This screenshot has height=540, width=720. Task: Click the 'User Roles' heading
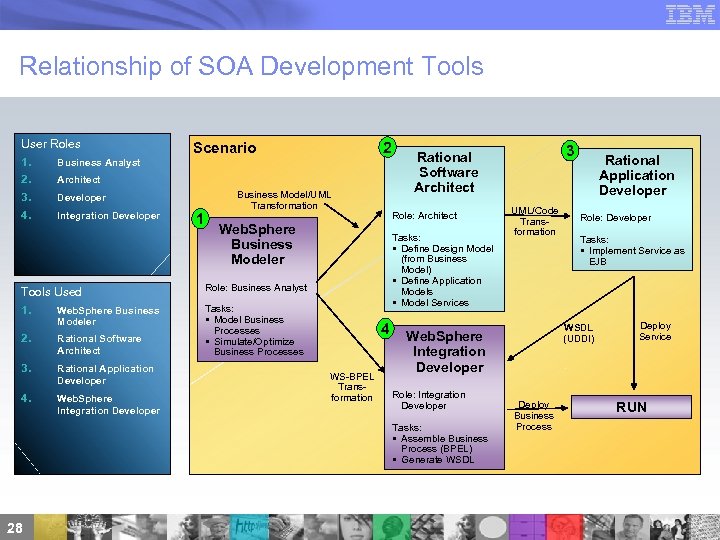51,144
